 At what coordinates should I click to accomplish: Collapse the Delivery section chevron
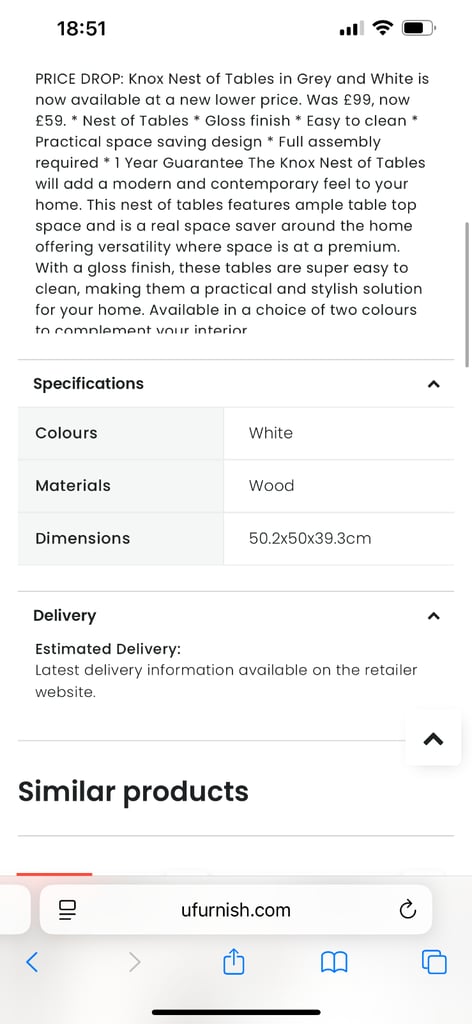click(x=433, y=616)
